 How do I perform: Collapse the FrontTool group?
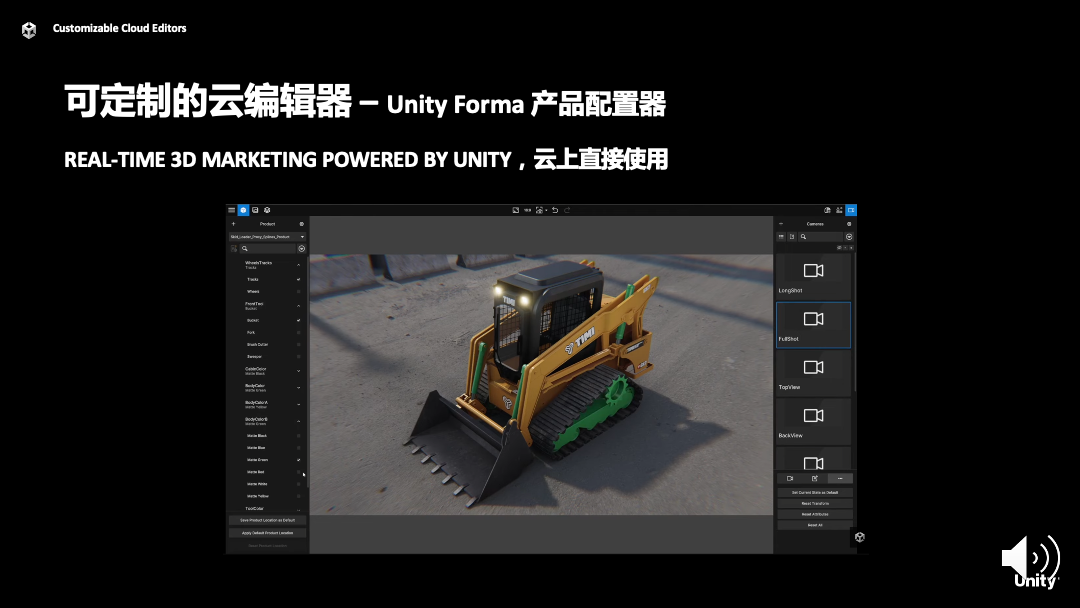(298, 306)
